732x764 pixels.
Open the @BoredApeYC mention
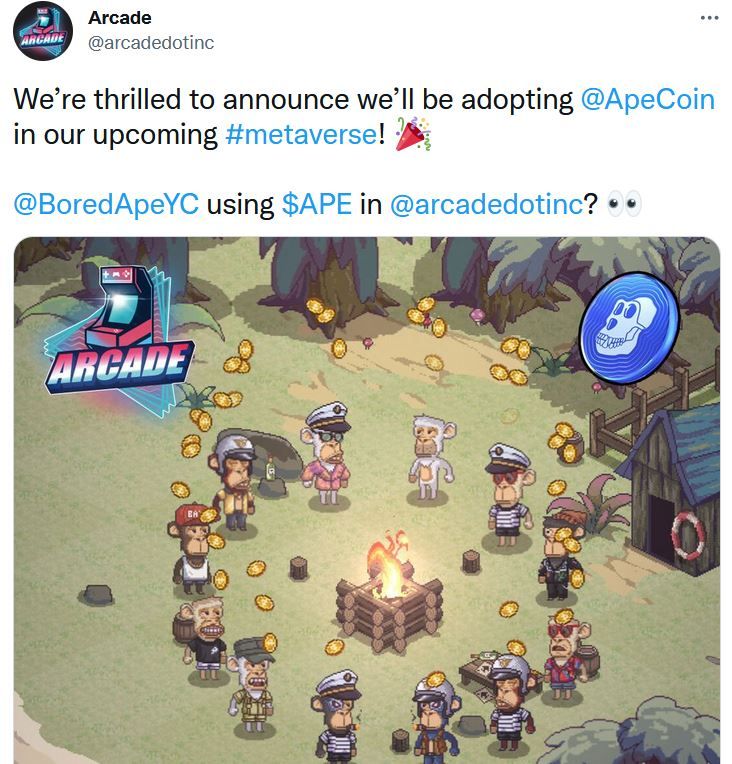point(106,204)
